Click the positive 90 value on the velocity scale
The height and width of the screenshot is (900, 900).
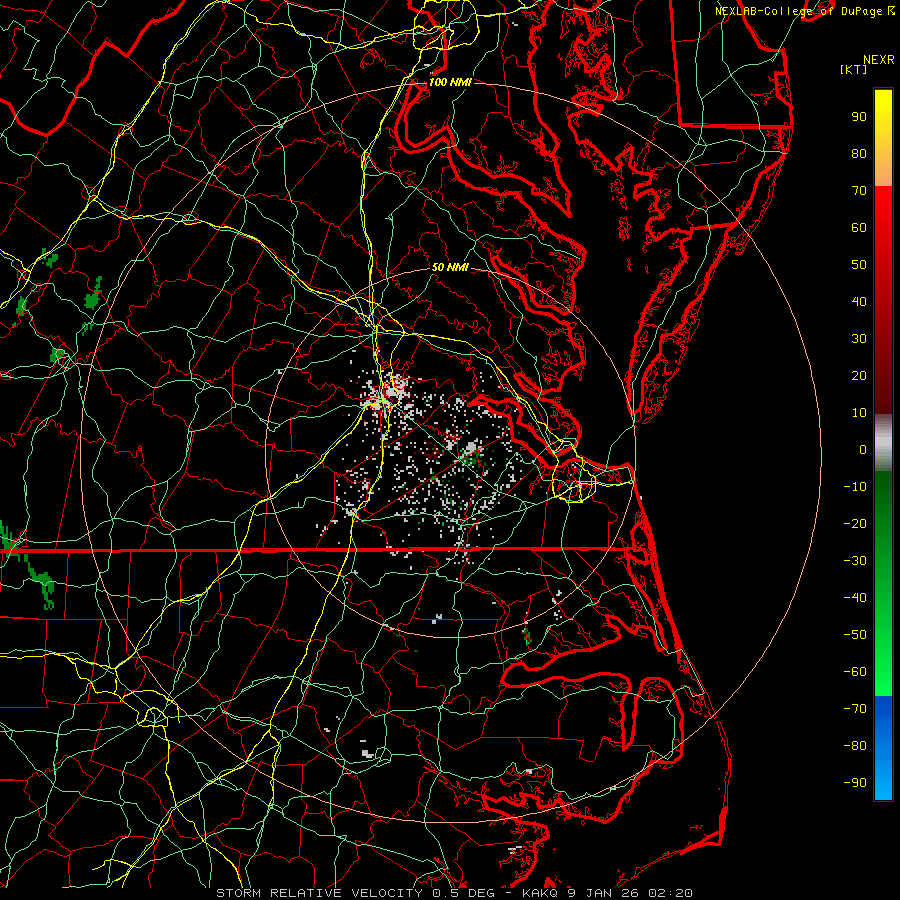859,117
